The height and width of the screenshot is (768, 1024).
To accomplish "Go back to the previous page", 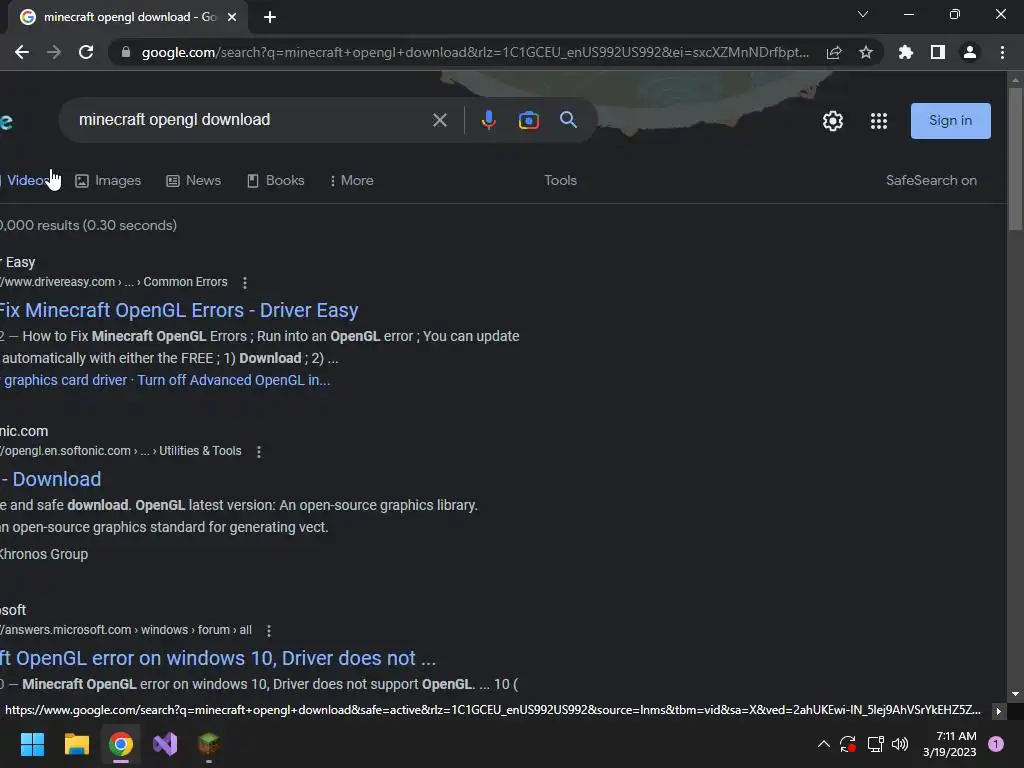I will [x=22, y=52].
